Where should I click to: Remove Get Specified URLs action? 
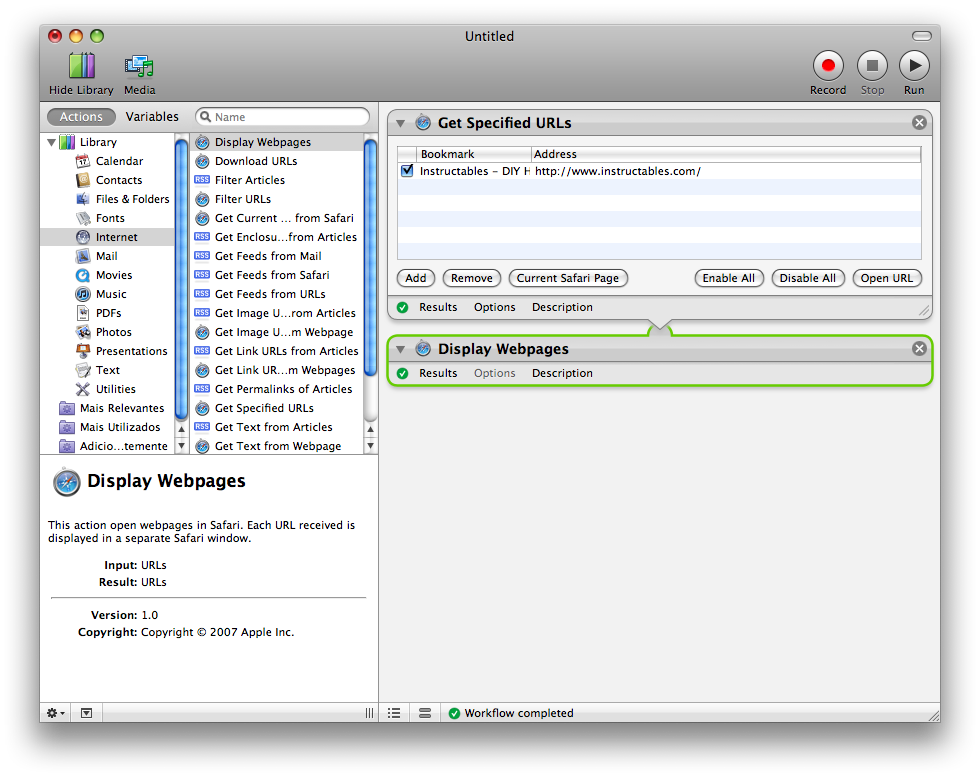[x=919, y=123]
